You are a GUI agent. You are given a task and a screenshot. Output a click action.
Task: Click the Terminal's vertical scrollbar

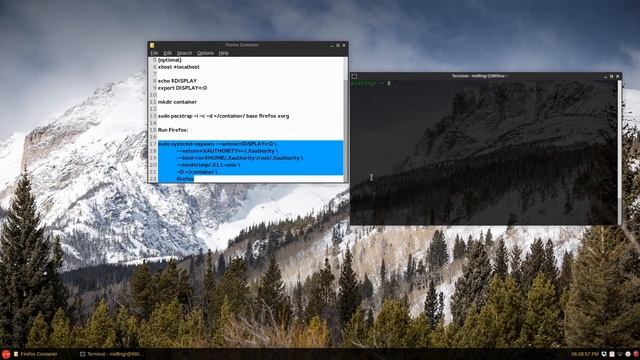point(620,152)
